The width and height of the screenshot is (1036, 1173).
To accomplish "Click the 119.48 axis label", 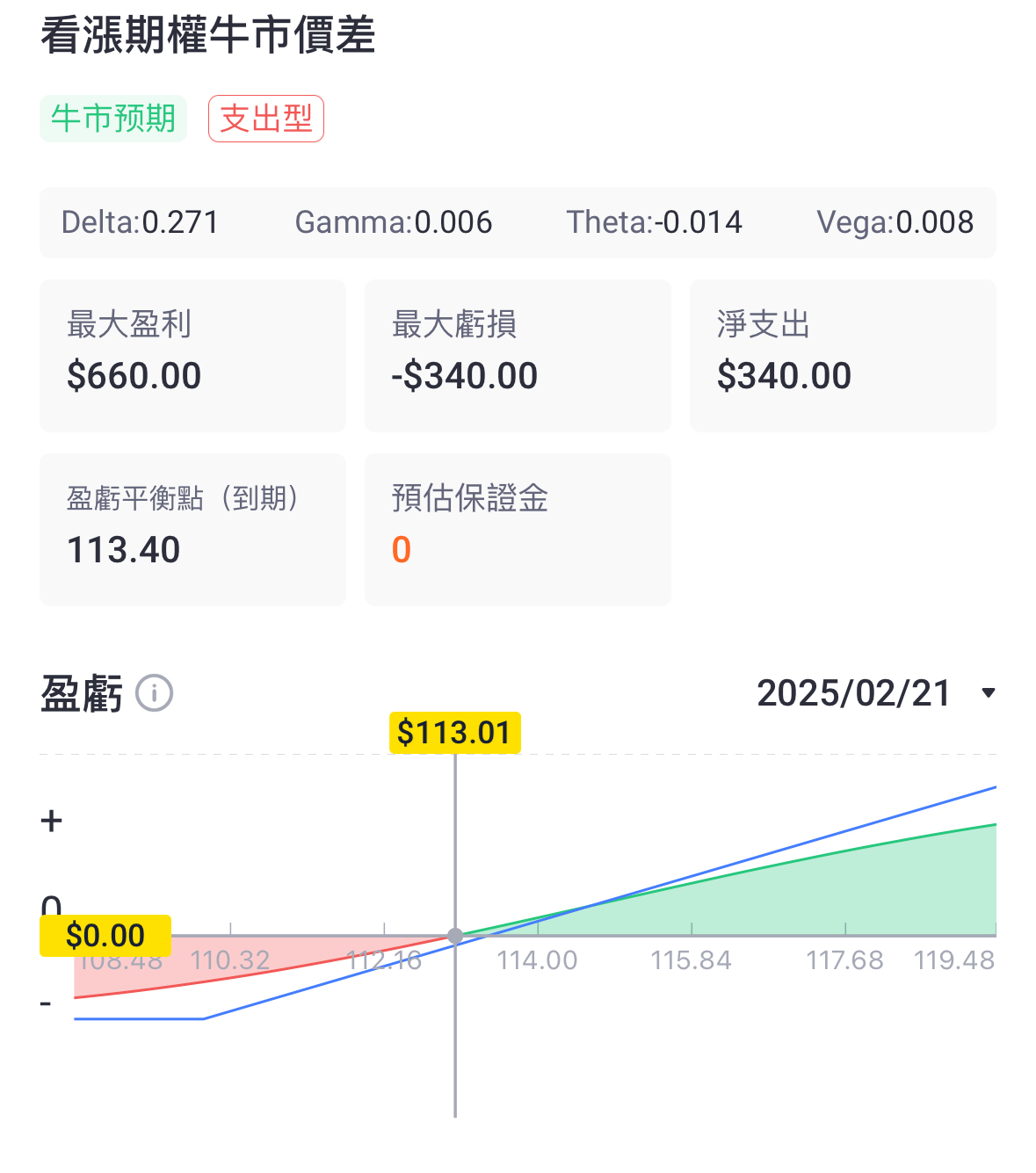I will (954, 960).
